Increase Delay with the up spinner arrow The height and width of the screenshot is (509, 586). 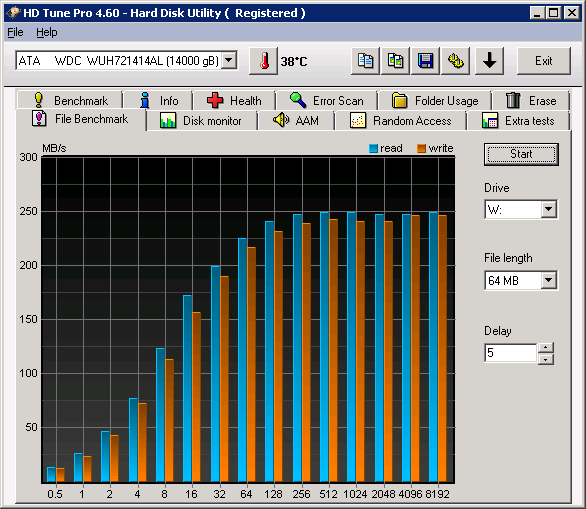546,348
